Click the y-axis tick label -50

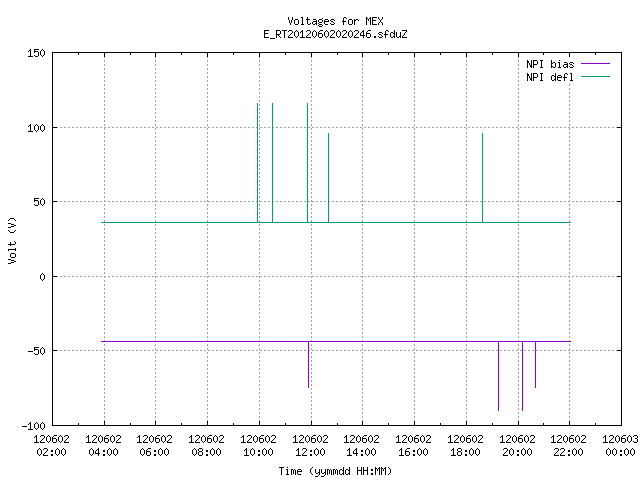[x=36, y=351]
